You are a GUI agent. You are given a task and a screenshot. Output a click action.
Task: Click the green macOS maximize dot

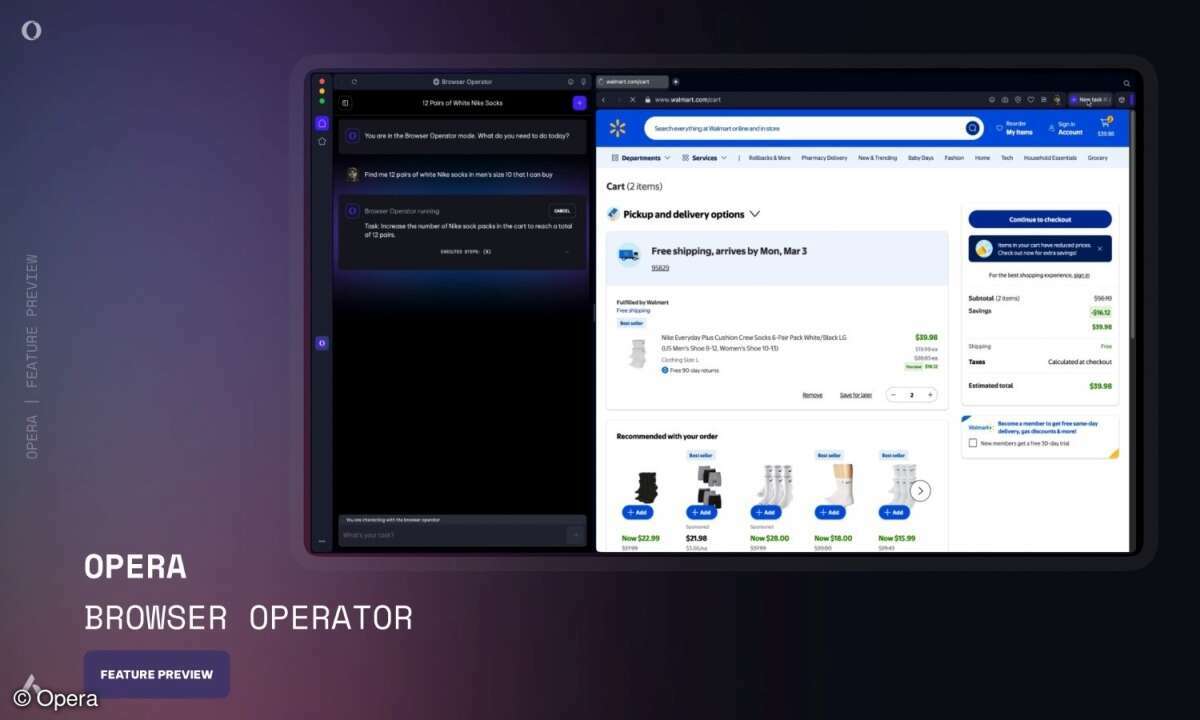click(x=322, y=101)
